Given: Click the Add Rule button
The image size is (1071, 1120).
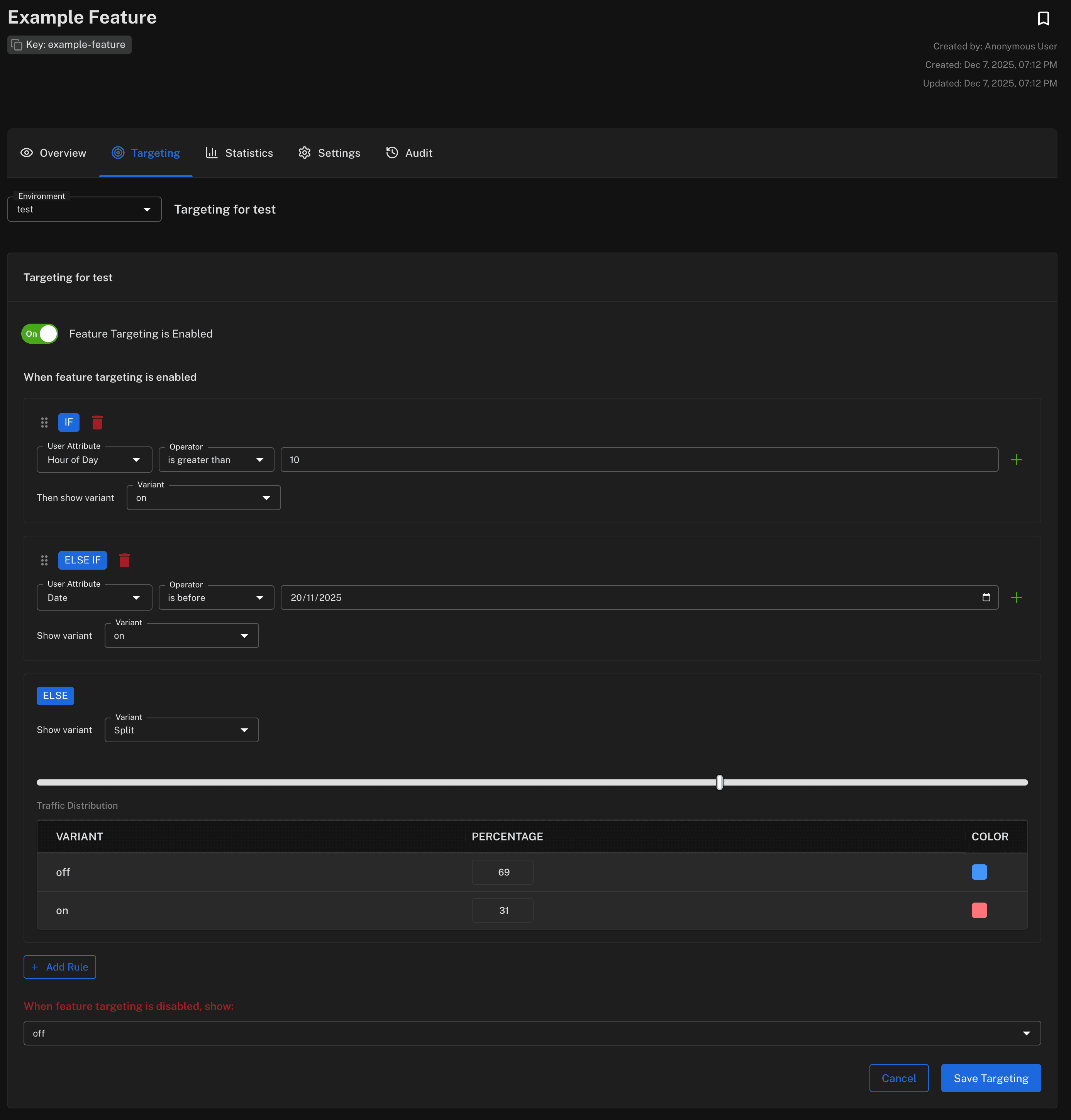Looking at the screenshot, I should click(x=59, y=967).
